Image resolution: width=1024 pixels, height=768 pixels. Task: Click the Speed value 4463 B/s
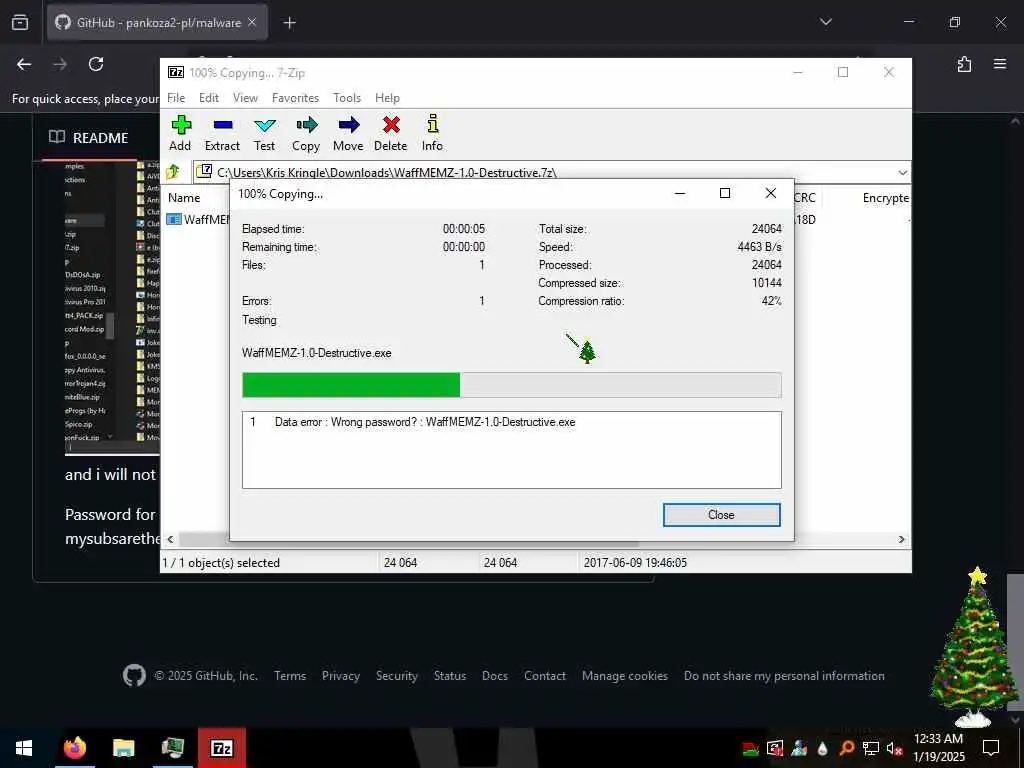pyautogui.click(x=760, y=247)
